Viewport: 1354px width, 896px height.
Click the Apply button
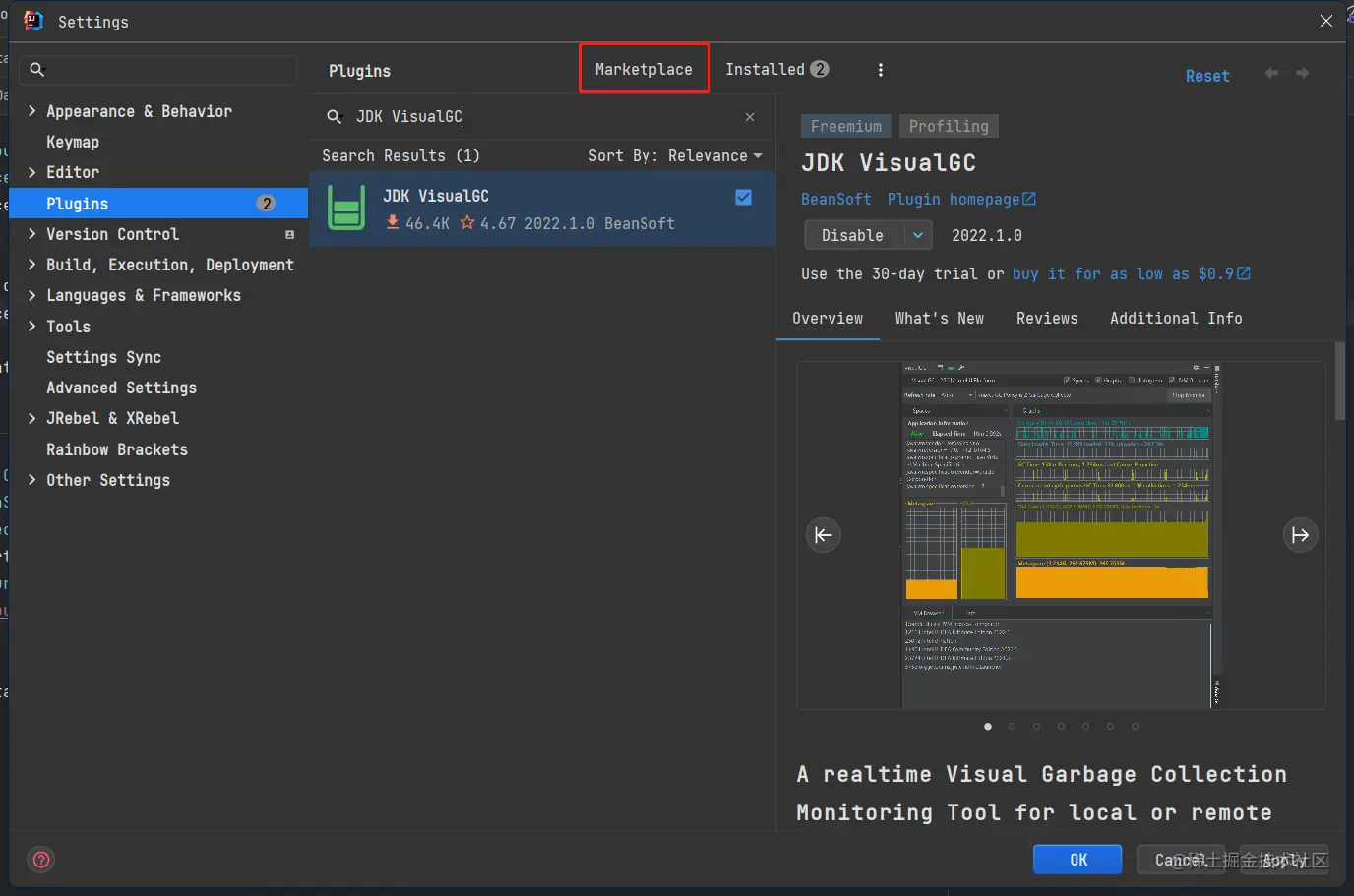(x=1284, y=860)
